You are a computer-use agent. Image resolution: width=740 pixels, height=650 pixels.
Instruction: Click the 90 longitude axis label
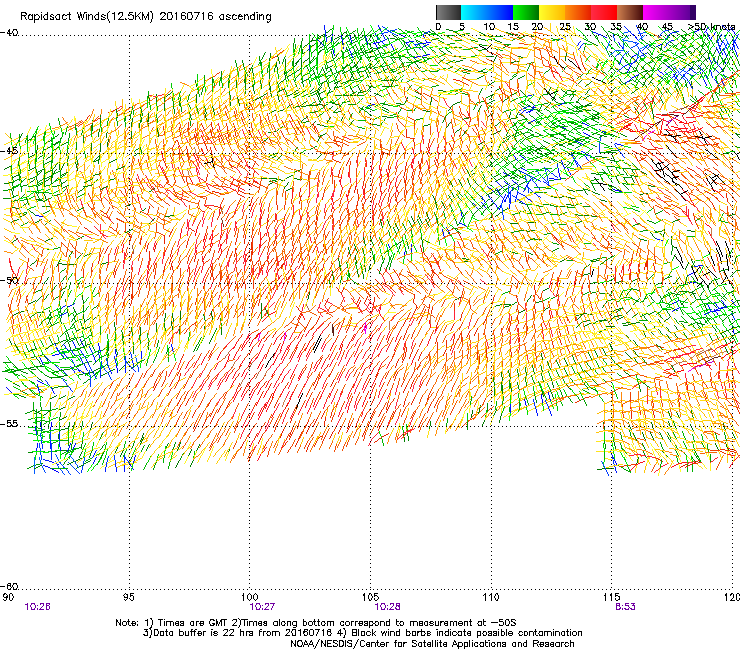click(8, 597)
